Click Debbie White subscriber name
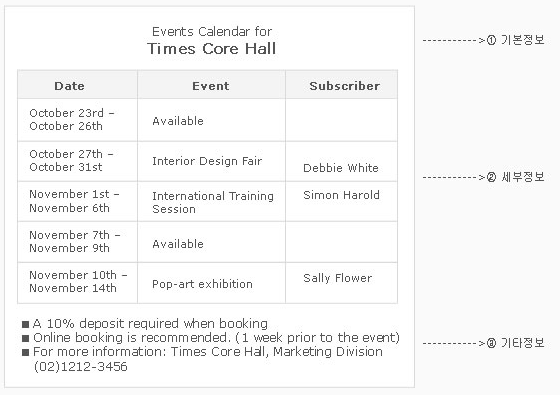Viewport: 560px width, 395px height. click(x=341, y=168)
